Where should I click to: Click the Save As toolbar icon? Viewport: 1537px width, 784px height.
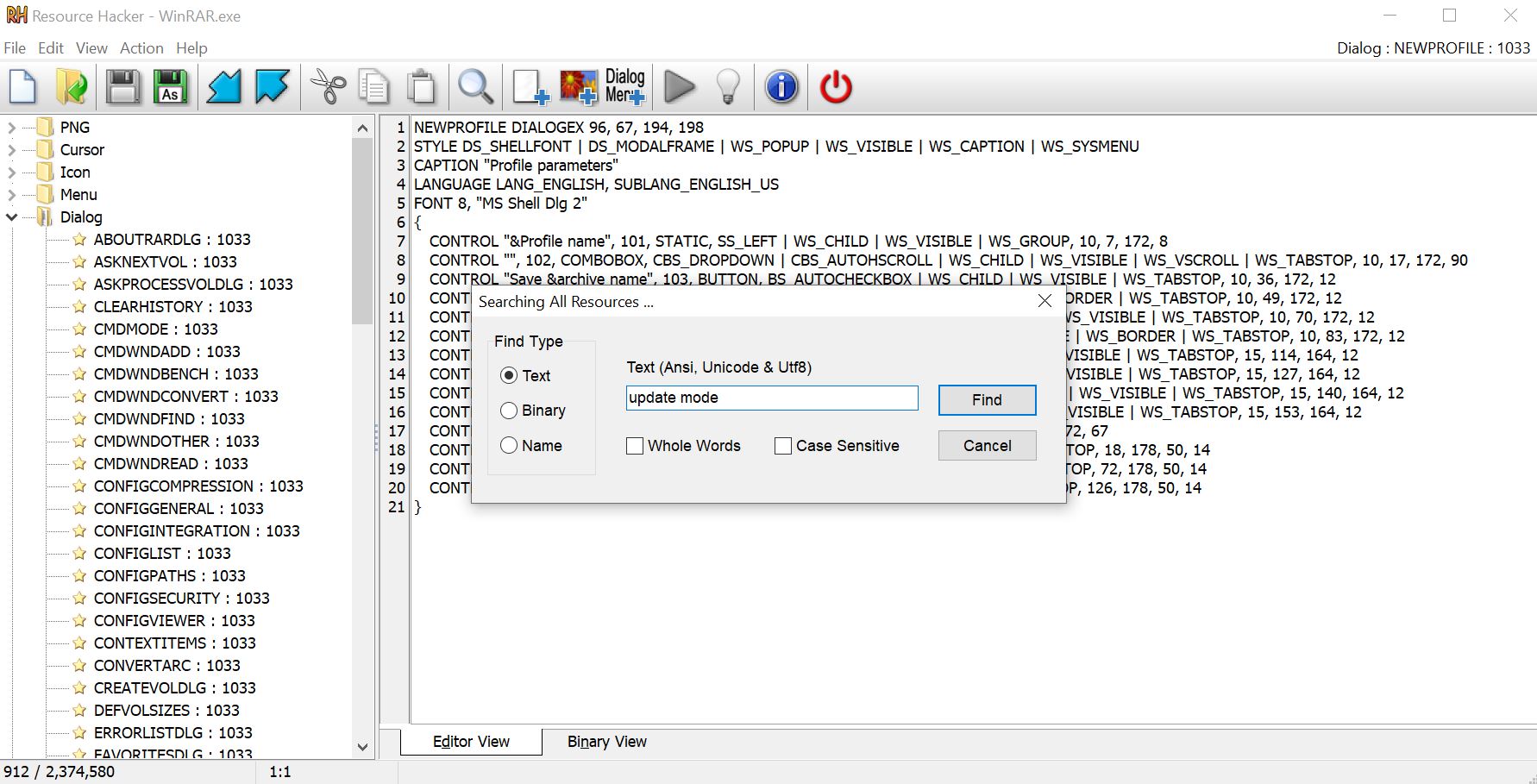coord(170,86)
